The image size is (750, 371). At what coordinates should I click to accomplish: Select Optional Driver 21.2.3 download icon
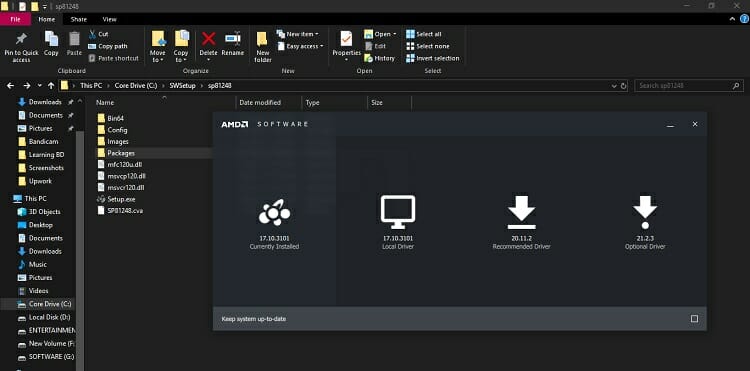pyautogui.click(x=645, y=212)
